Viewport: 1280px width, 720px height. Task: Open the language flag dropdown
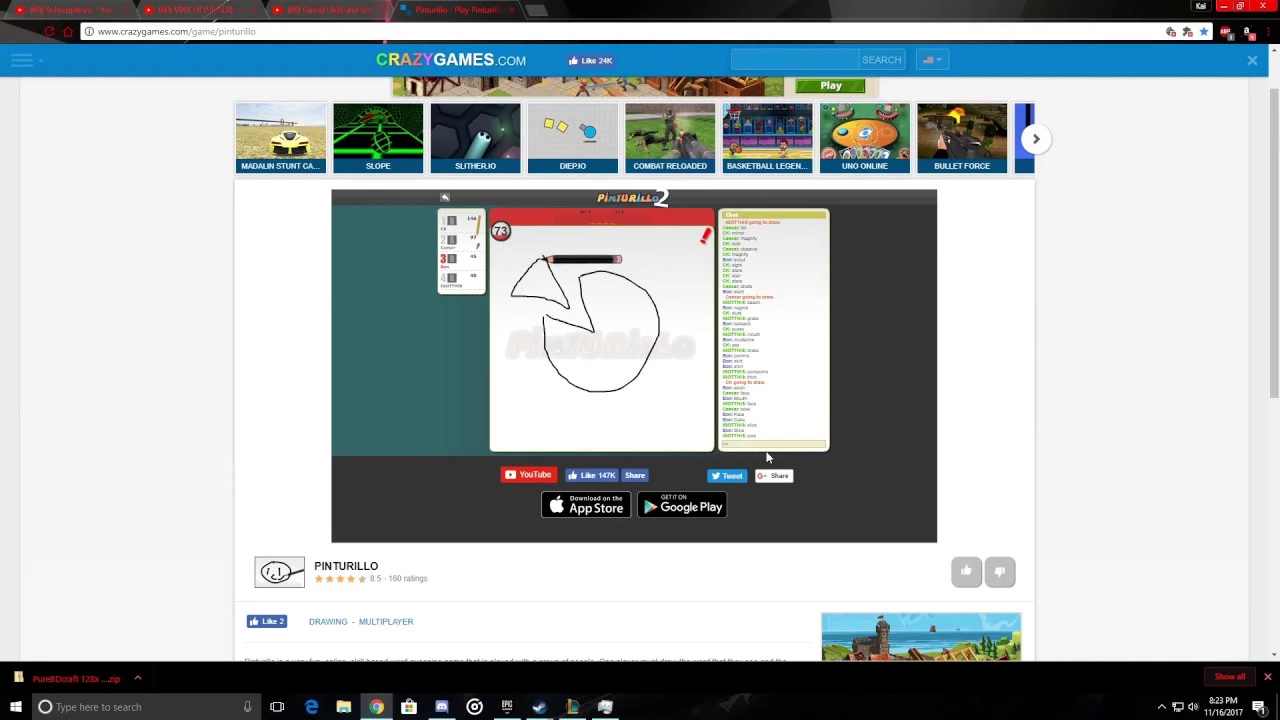pyautogui.click(x=932, y=60)
